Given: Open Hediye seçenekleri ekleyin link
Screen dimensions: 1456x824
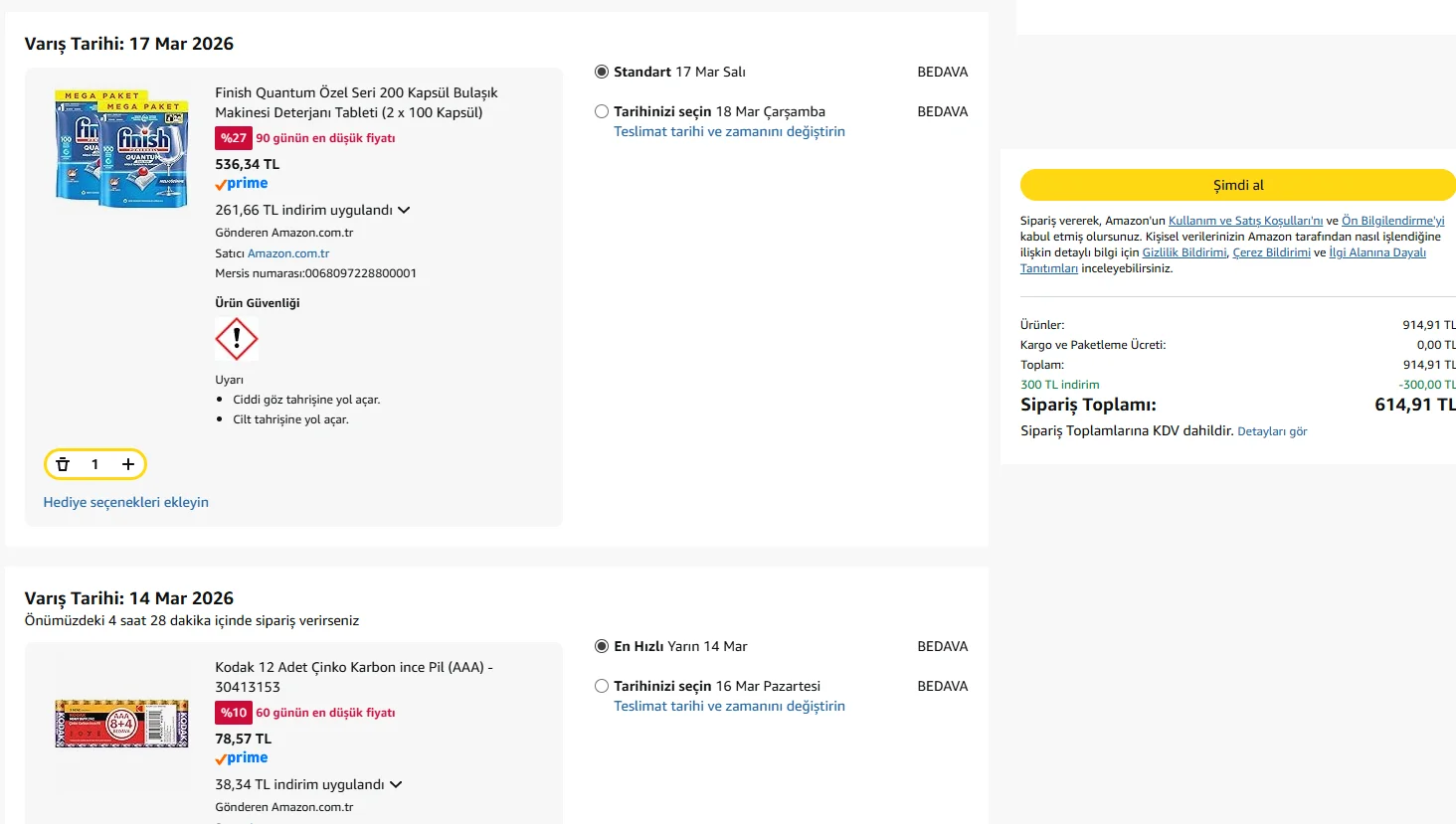Looking at the screenshot, I should pos(126,502).
